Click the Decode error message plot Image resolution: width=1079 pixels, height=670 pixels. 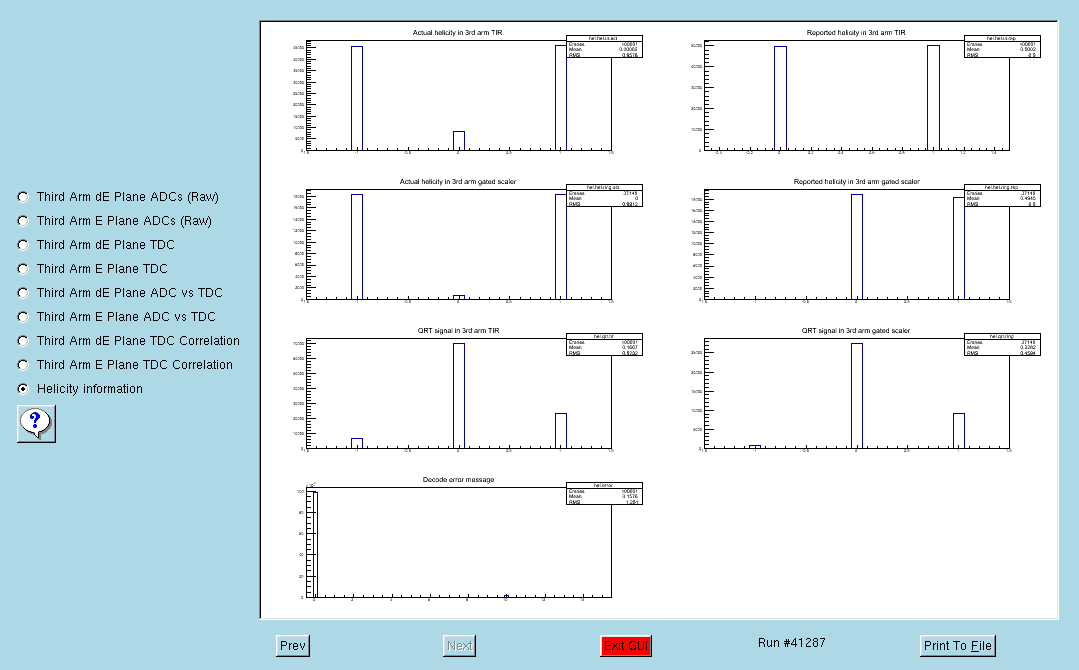tap(459, 543)
